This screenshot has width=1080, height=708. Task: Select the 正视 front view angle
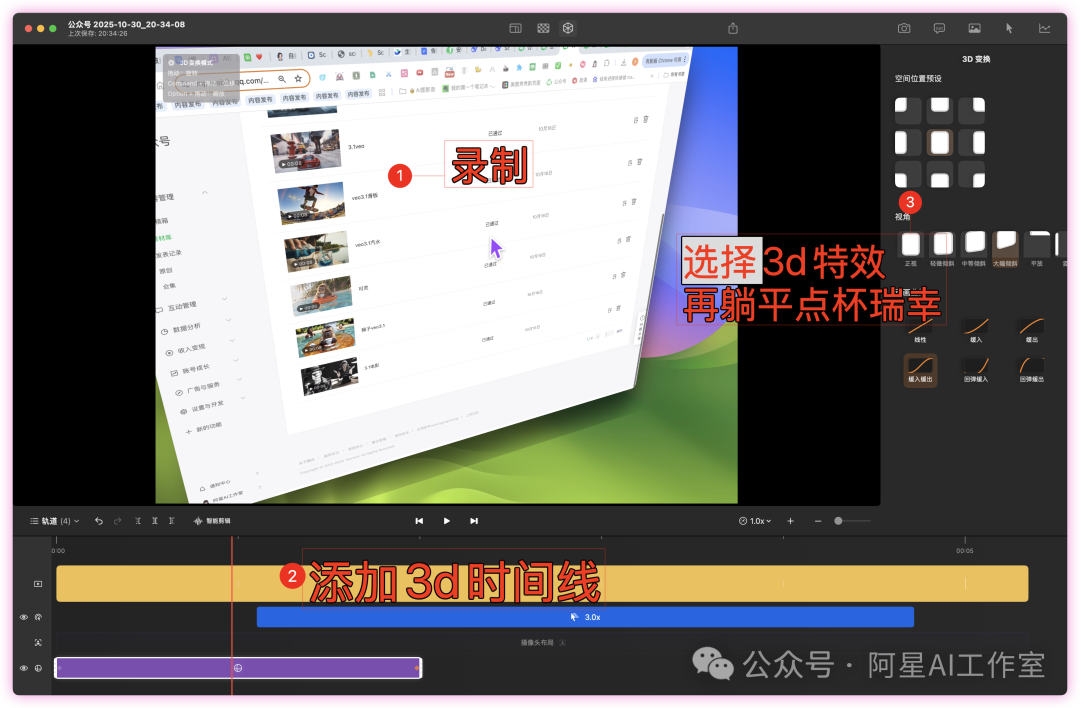911,249
